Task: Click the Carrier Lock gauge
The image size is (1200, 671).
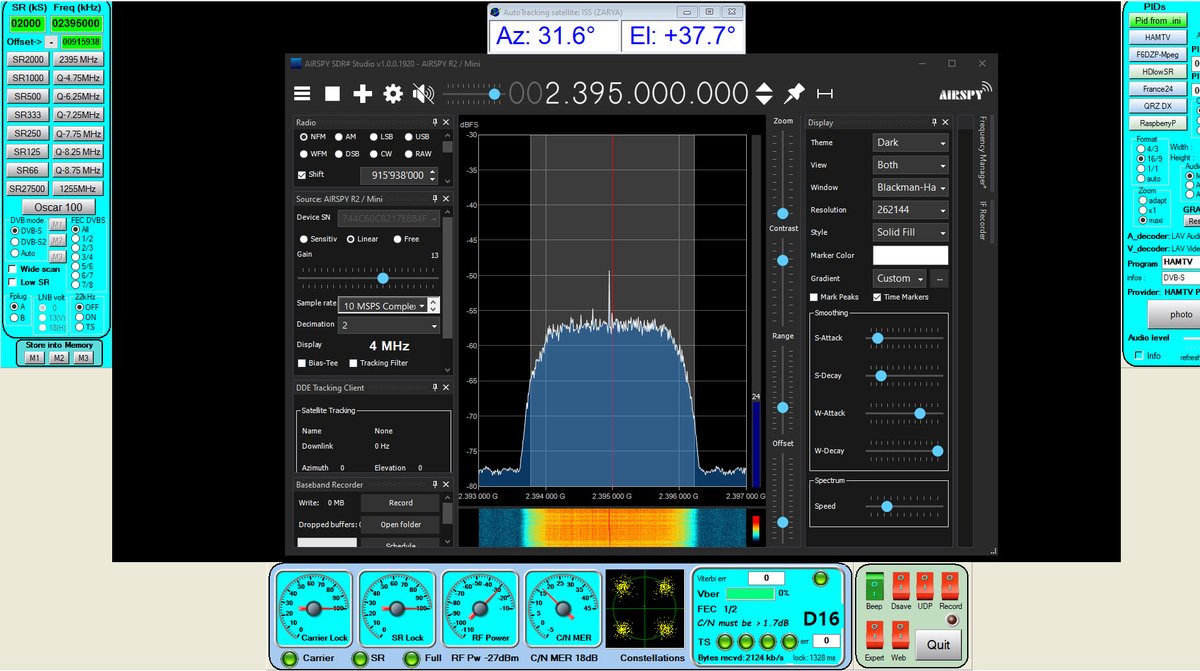Action: (x=314, y=608)
